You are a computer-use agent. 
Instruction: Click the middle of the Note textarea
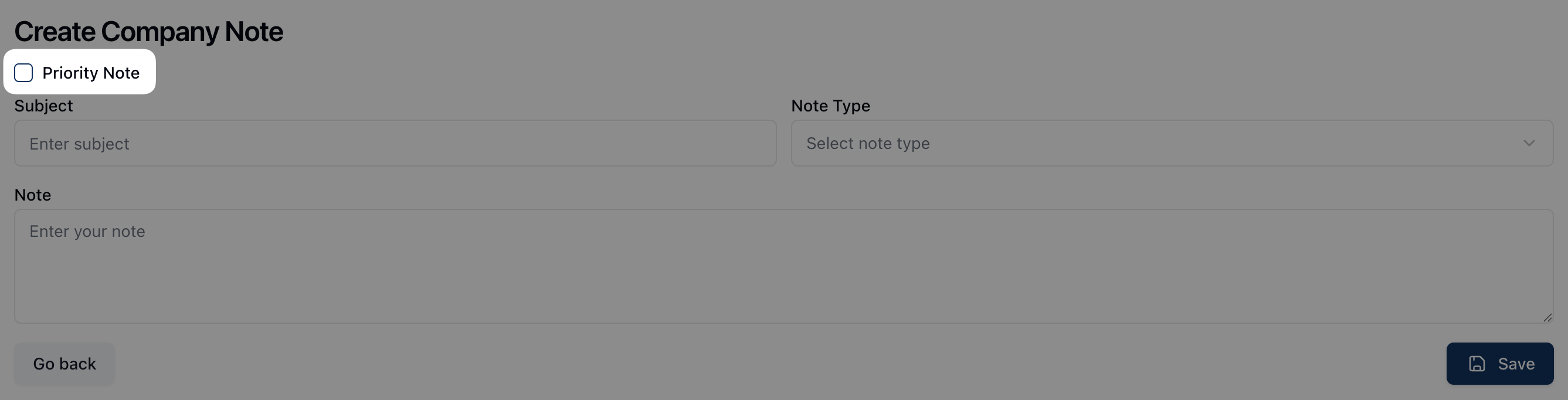coord(783,266)
